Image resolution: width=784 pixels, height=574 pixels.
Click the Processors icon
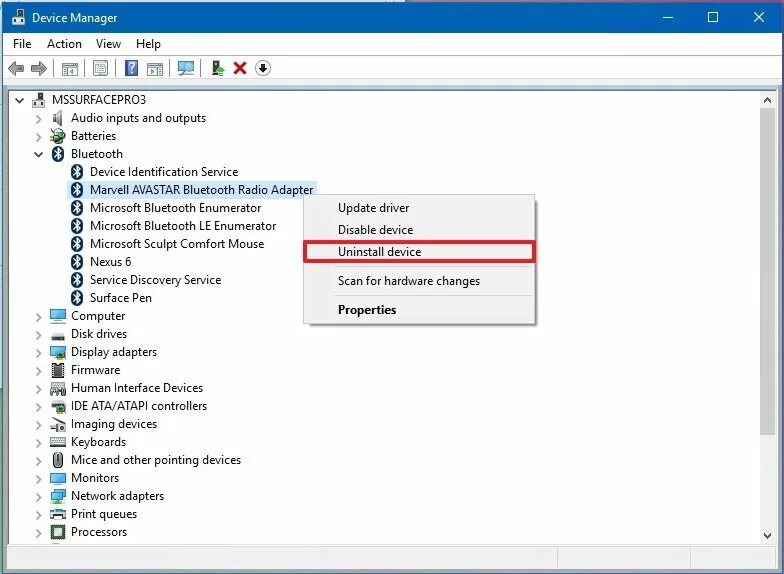(58, 532)
